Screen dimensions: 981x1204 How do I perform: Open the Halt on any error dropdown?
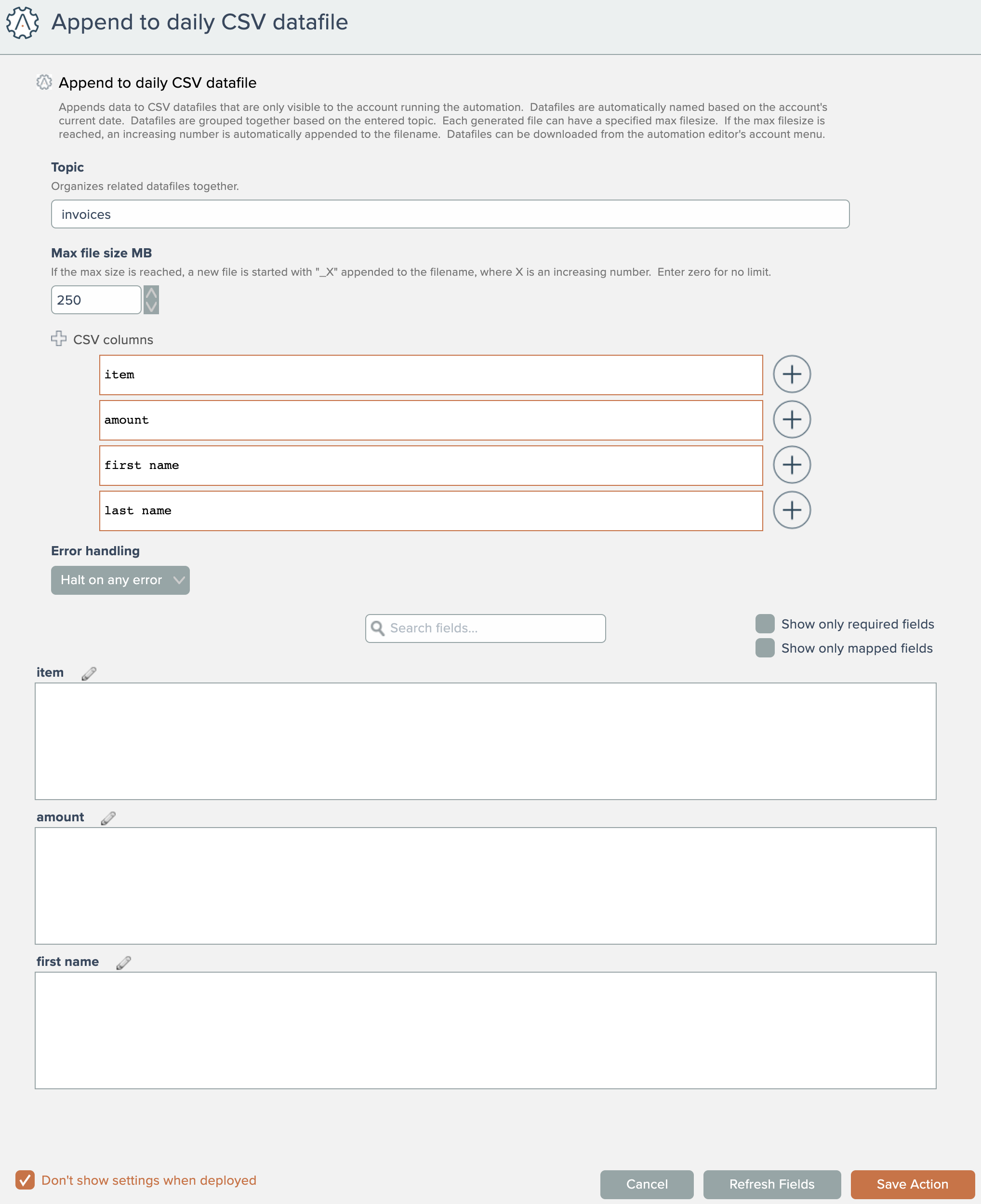tap(120, 580)
